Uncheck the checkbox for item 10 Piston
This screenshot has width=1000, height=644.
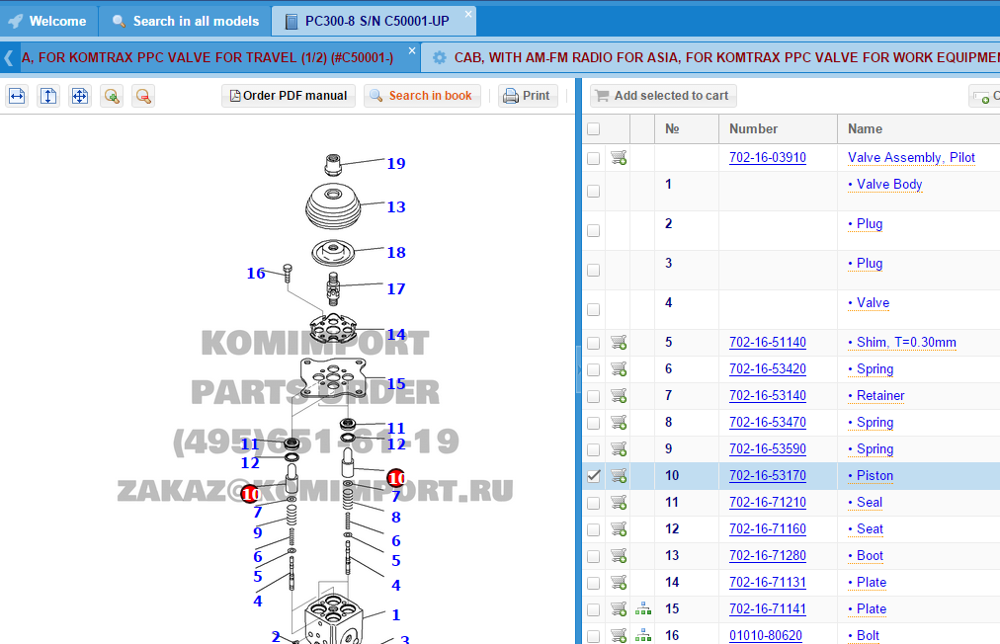click(x=594, y=476)
